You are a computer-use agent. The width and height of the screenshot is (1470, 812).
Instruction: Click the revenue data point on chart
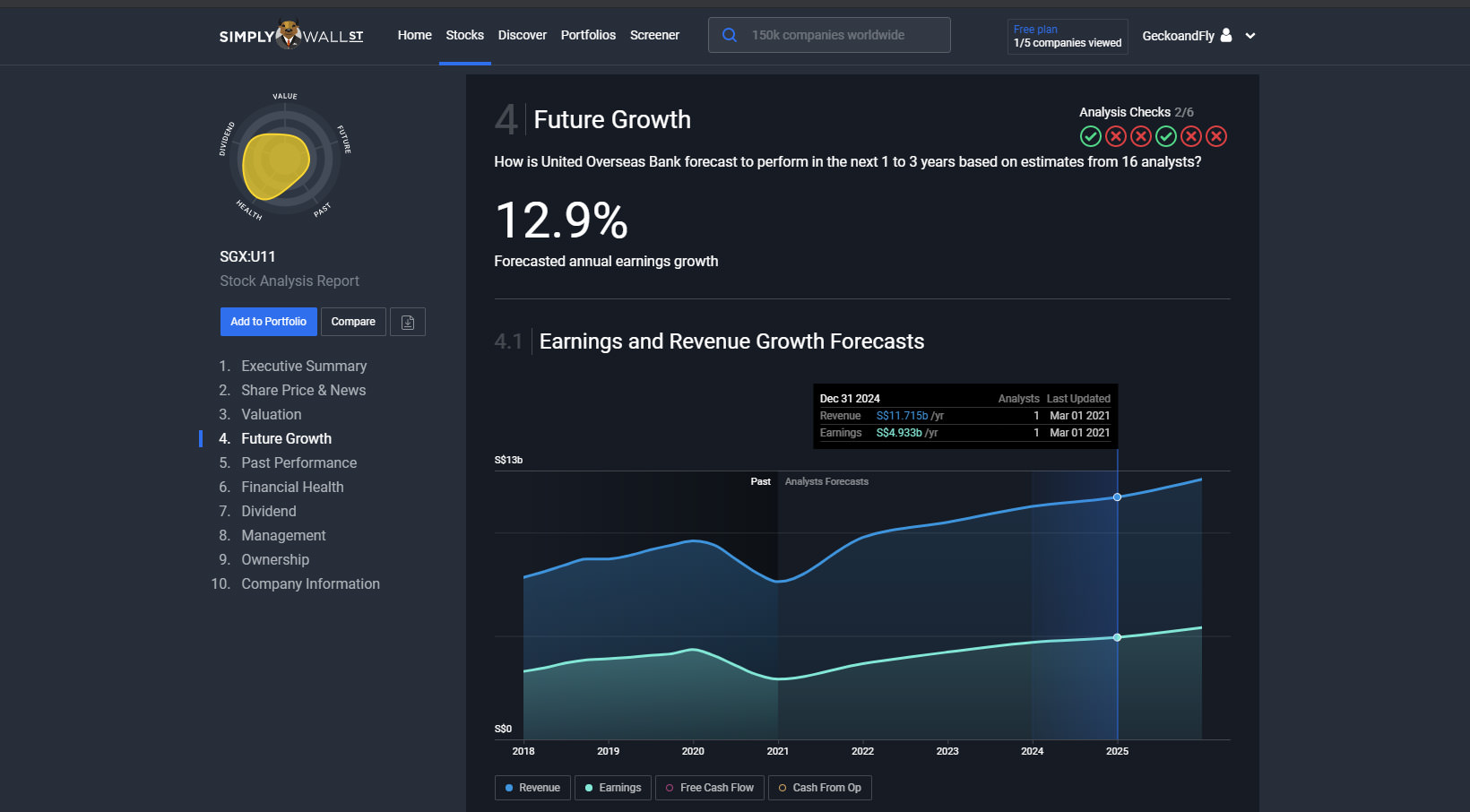[x=1117, y=497]
